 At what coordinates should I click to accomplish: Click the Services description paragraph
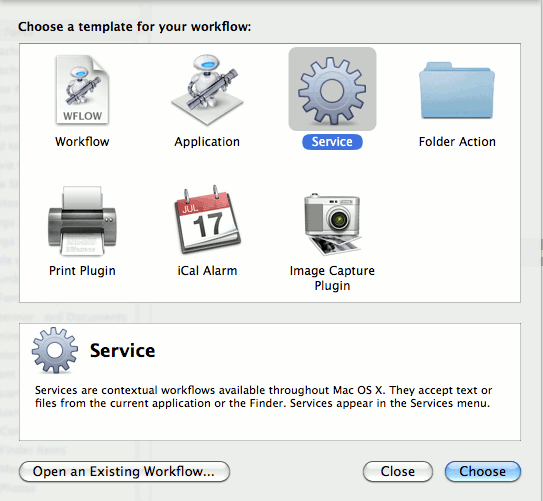(x=263, y=397)
